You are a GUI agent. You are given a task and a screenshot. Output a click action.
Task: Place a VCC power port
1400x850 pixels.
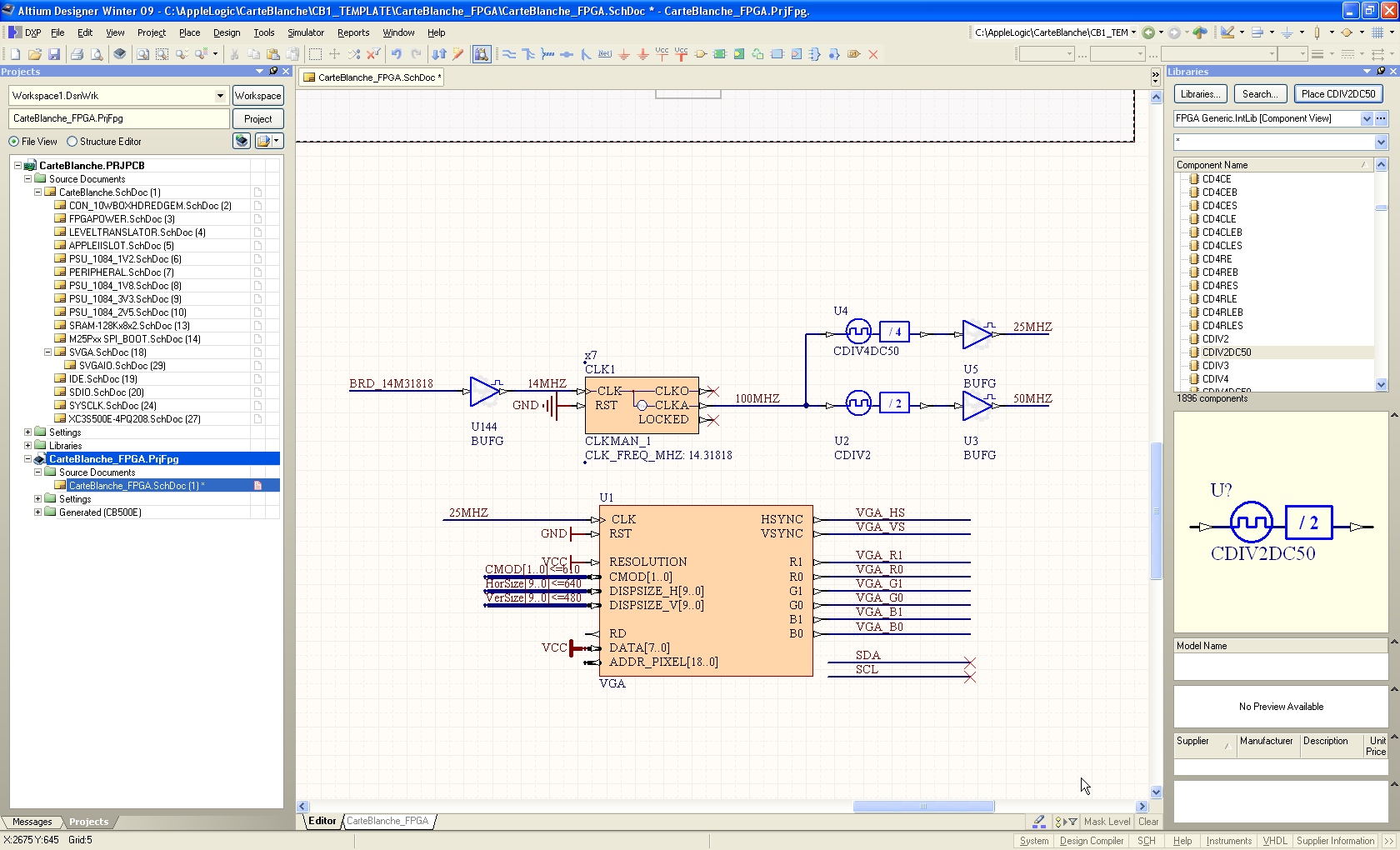pyautogui.click(x=662, y=54)
